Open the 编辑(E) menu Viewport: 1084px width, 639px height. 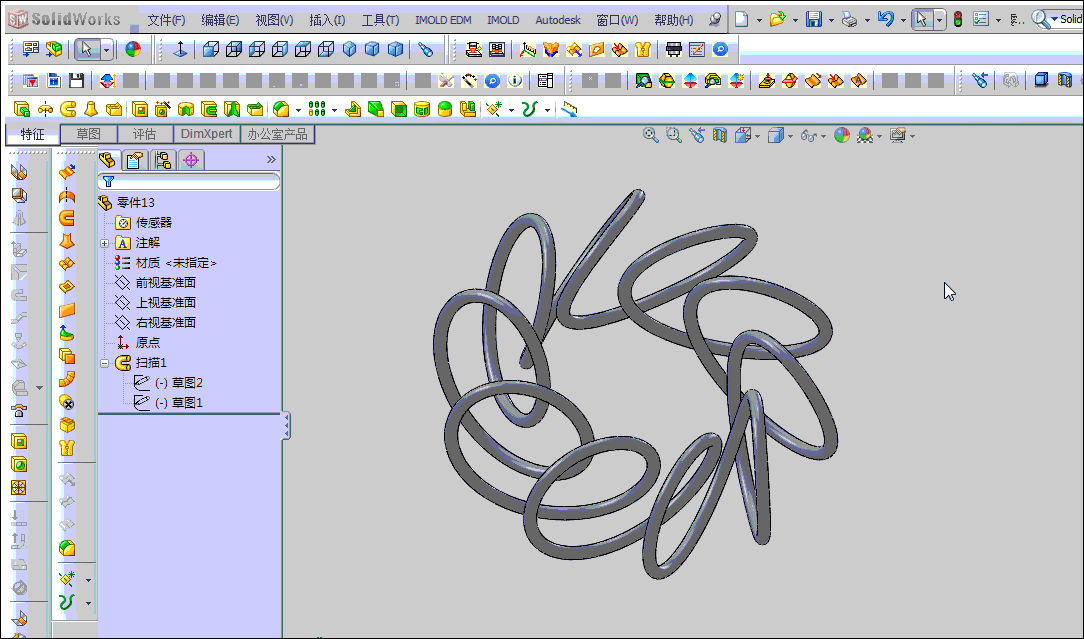click(x=220, y=20)
